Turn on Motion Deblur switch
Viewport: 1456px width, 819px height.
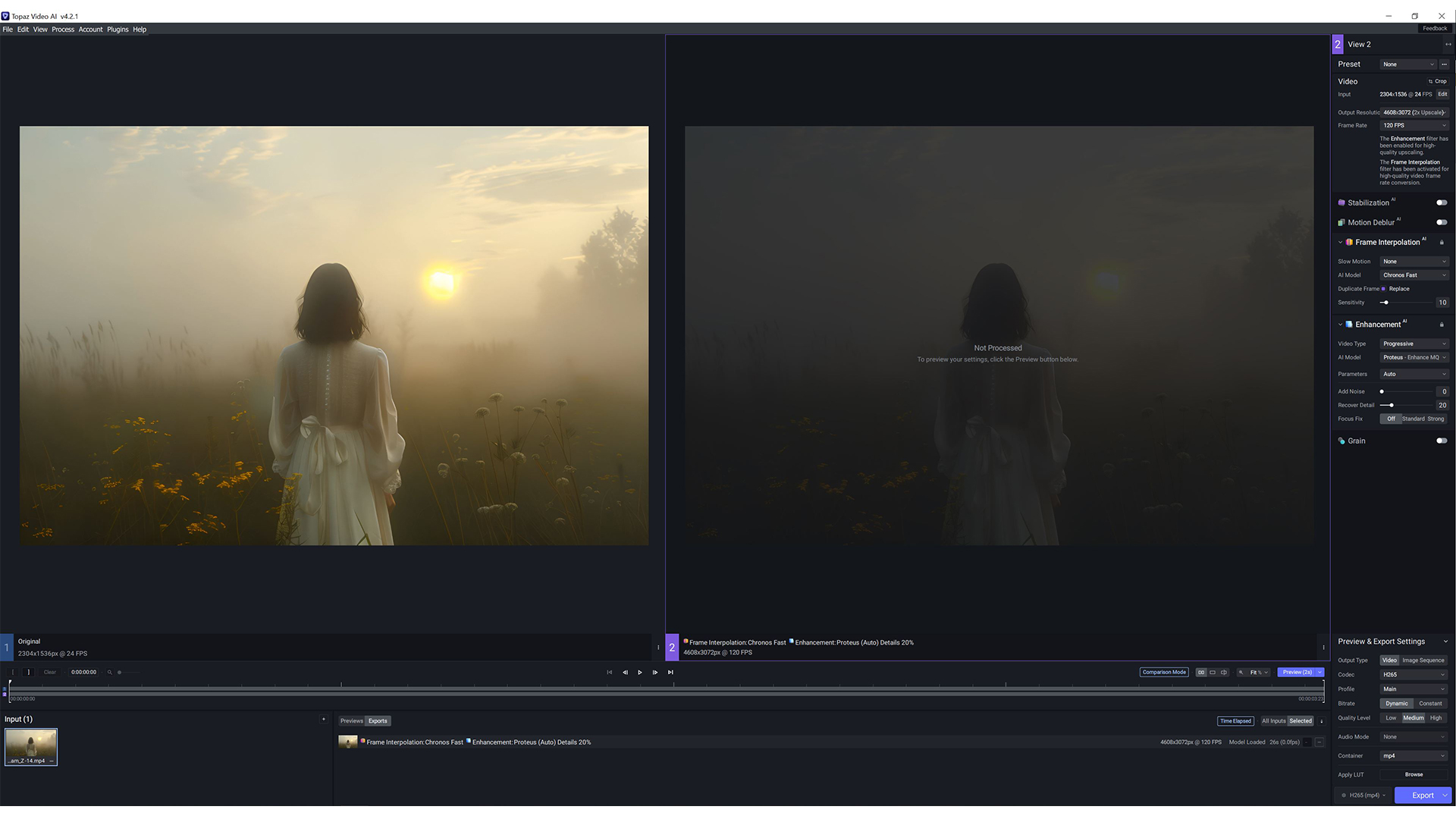1441,222
